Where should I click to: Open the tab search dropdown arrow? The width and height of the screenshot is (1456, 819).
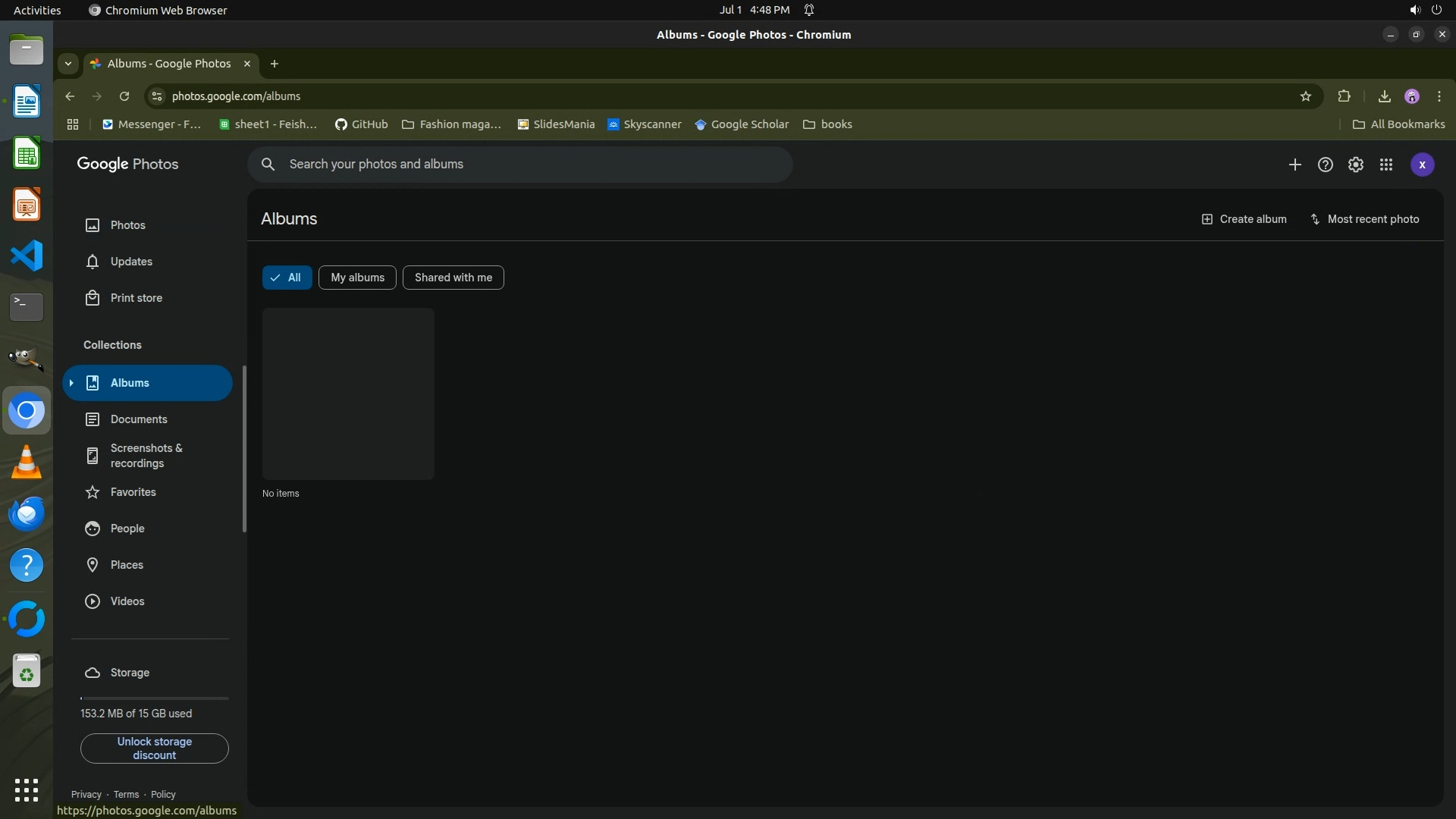(68, 64)
